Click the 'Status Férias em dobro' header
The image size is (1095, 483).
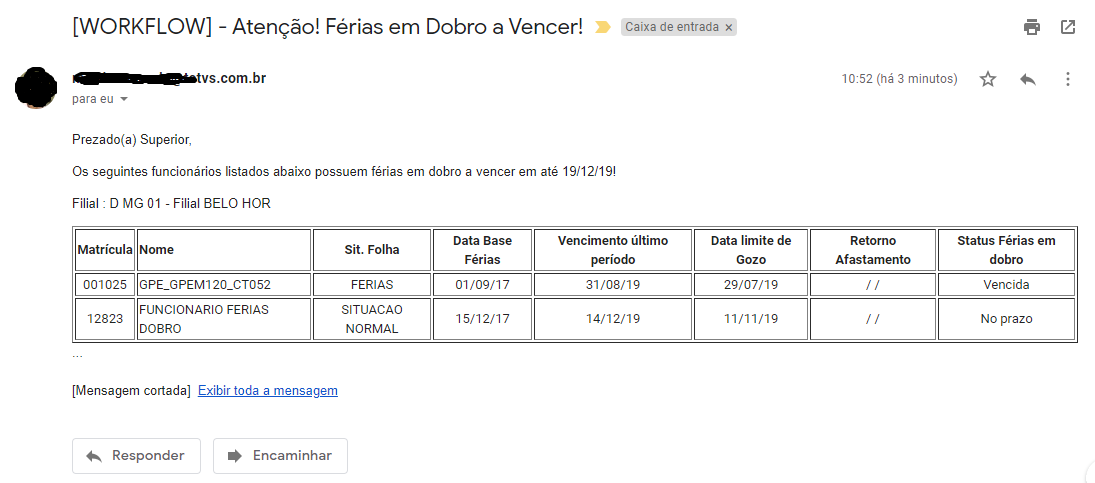coord(1006,250)
